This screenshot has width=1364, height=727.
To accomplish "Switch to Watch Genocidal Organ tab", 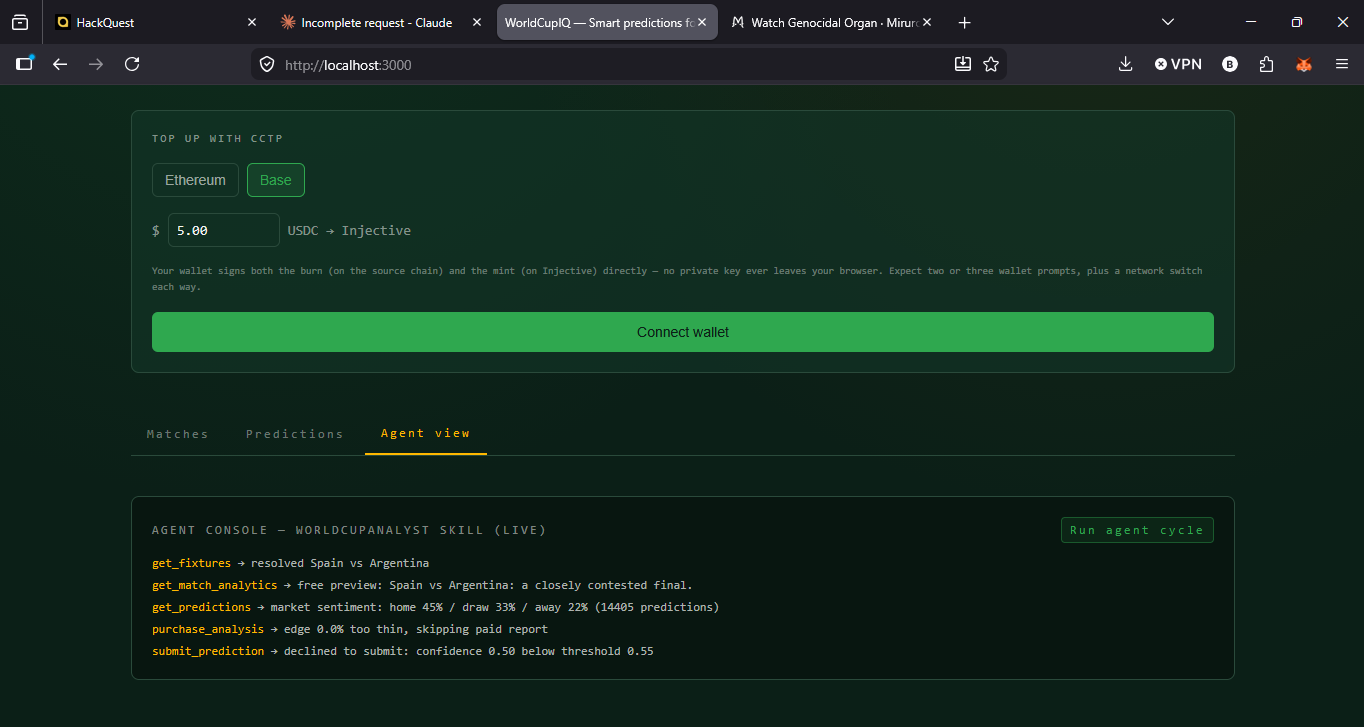I will coord(831,22).
